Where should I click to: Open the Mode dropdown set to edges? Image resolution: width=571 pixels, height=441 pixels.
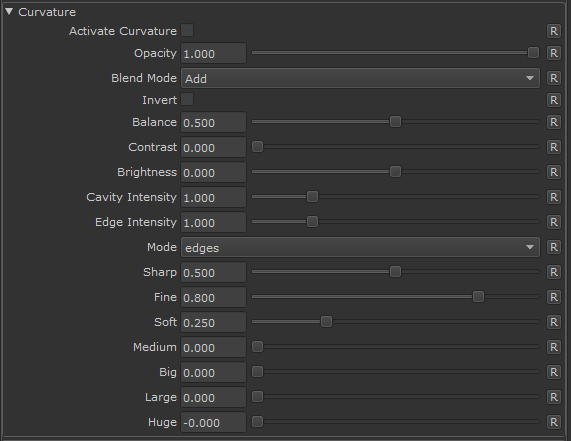pyautogui.click(x=360, y=247)
